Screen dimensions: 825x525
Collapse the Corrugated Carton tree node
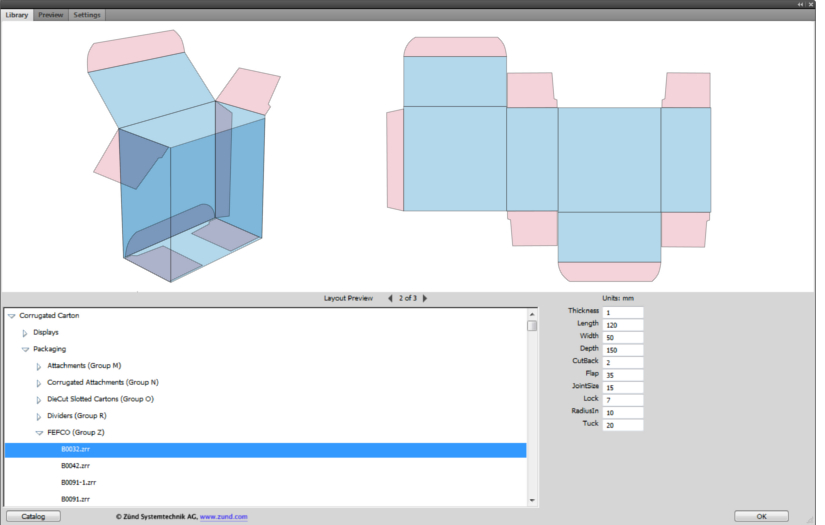pos(12,316)
